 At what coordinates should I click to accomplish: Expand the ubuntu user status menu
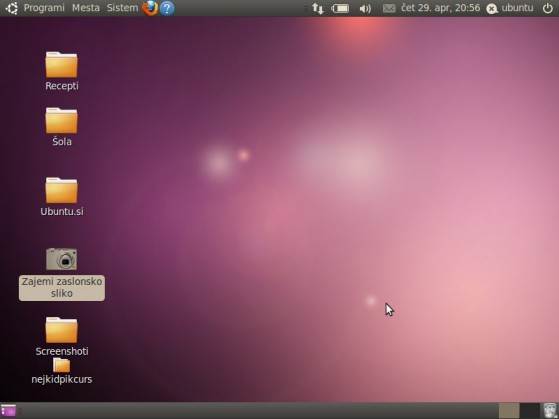[510, 8]
